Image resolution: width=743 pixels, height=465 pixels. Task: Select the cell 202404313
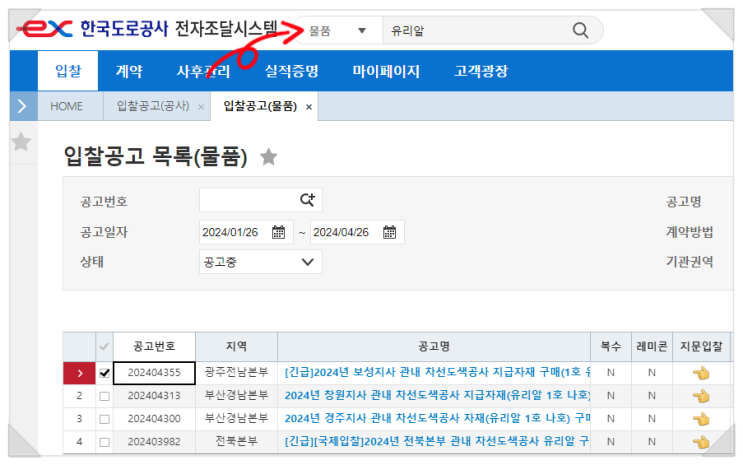[154, 396]
